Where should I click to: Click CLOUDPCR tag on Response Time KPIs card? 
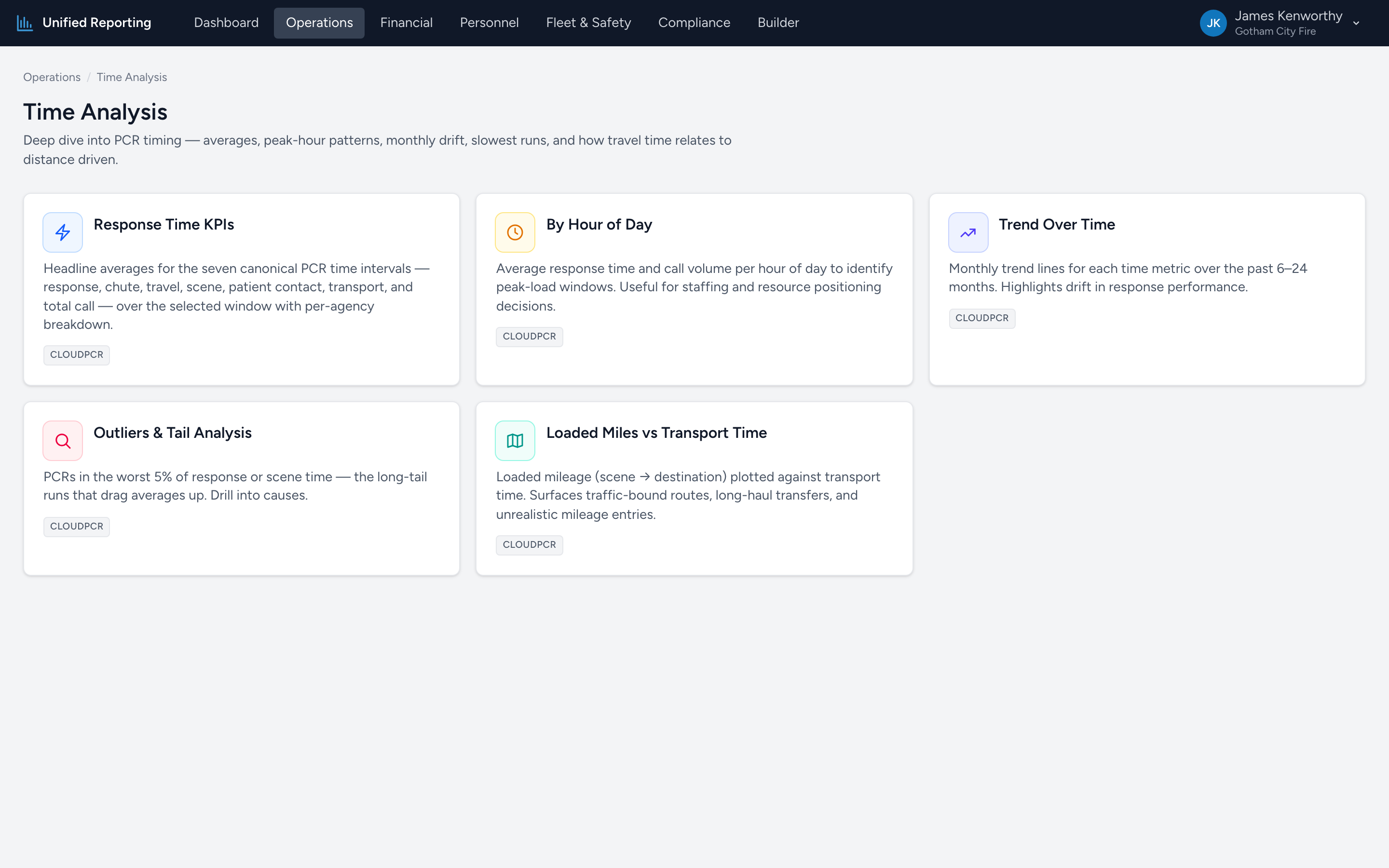point(76,355)
